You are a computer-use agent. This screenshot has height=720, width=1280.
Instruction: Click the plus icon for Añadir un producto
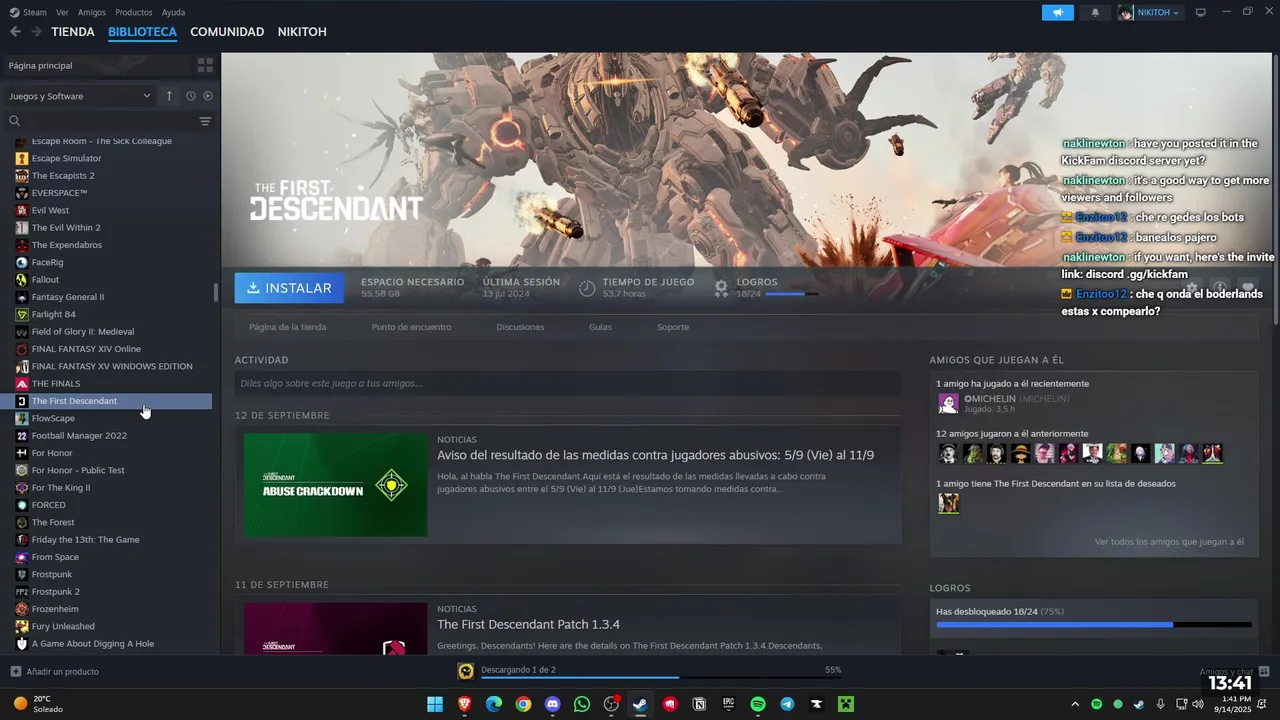(x=15, y=671)
